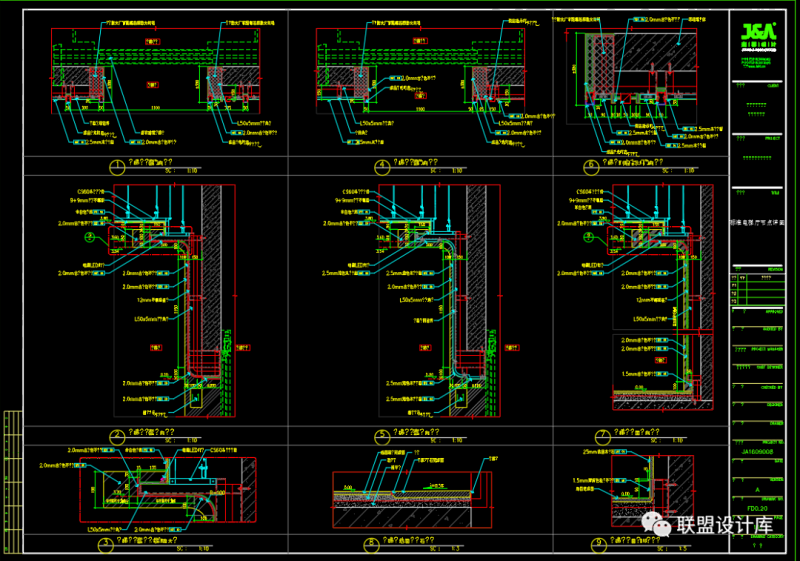800x561 pixels.
Task: Select the JA1609008 project number text
Action: coord(755,451)
